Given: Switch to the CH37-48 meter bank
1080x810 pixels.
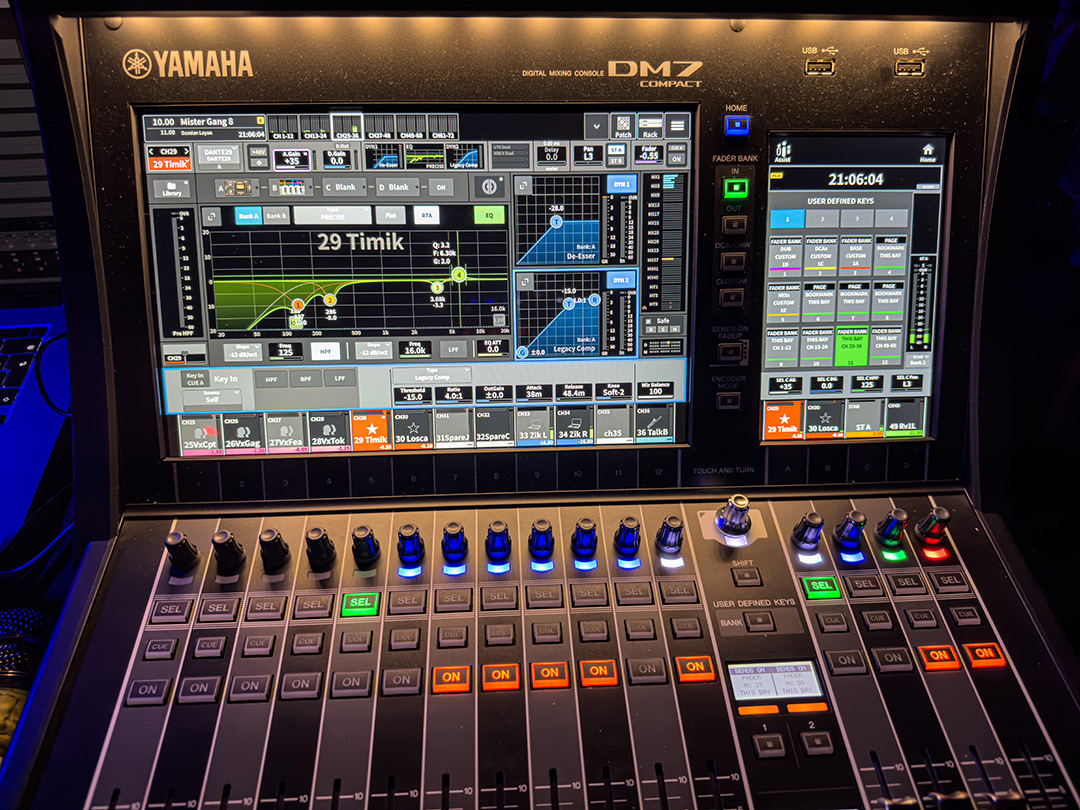Looking at the screenshot, I should [x=380, y=127].
